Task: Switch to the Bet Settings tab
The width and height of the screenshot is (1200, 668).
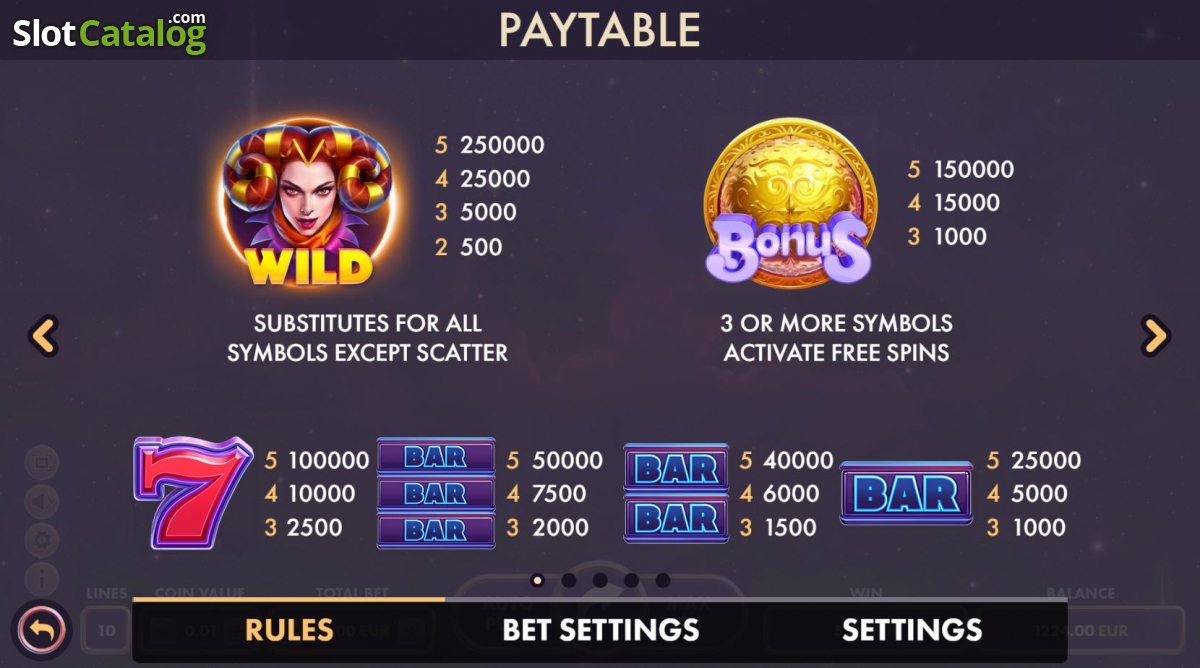Action: coord(600,630)
